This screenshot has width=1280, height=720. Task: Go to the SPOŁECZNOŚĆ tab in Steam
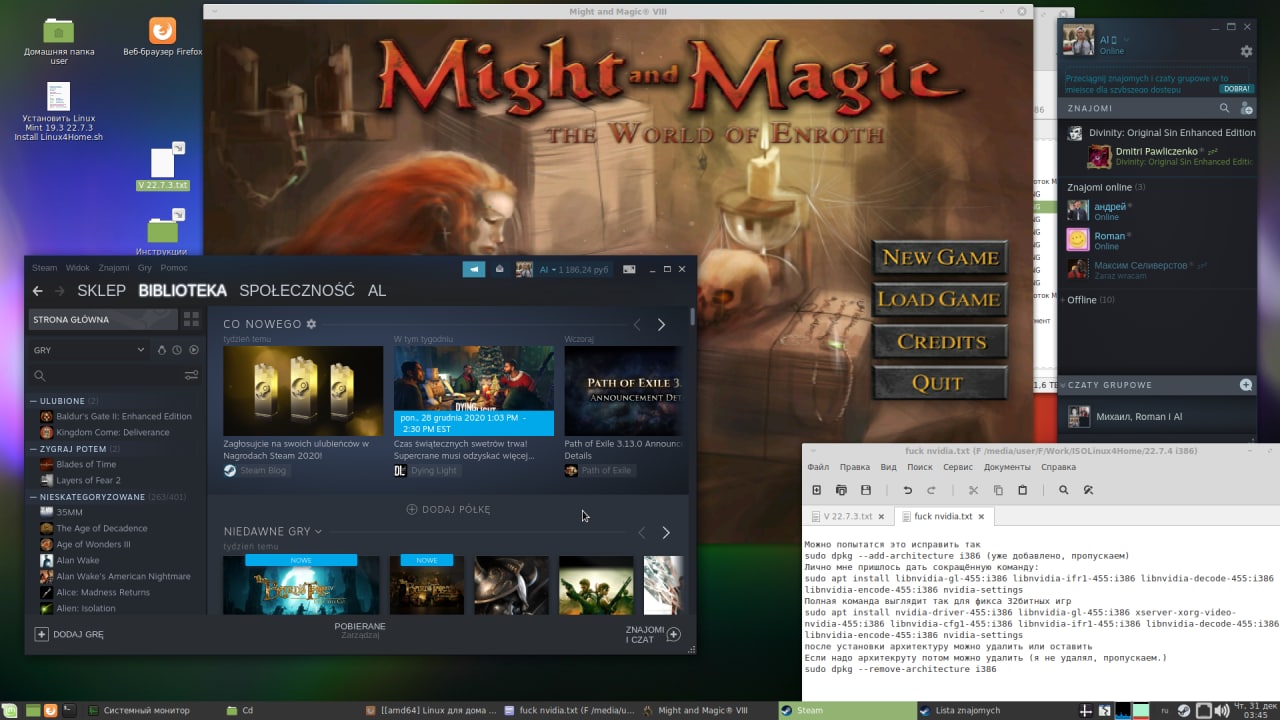[x=297, y=291]
